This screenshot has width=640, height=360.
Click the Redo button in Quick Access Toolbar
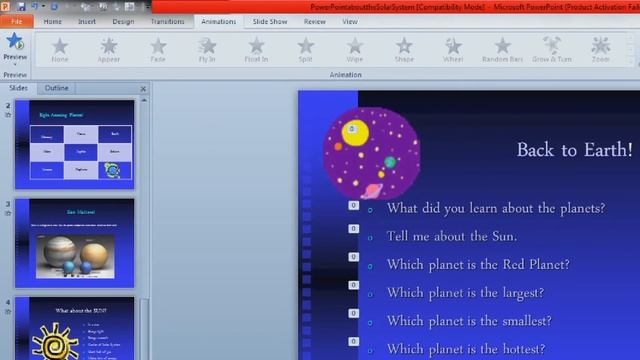pyautogui.click(x=54, y=7)
